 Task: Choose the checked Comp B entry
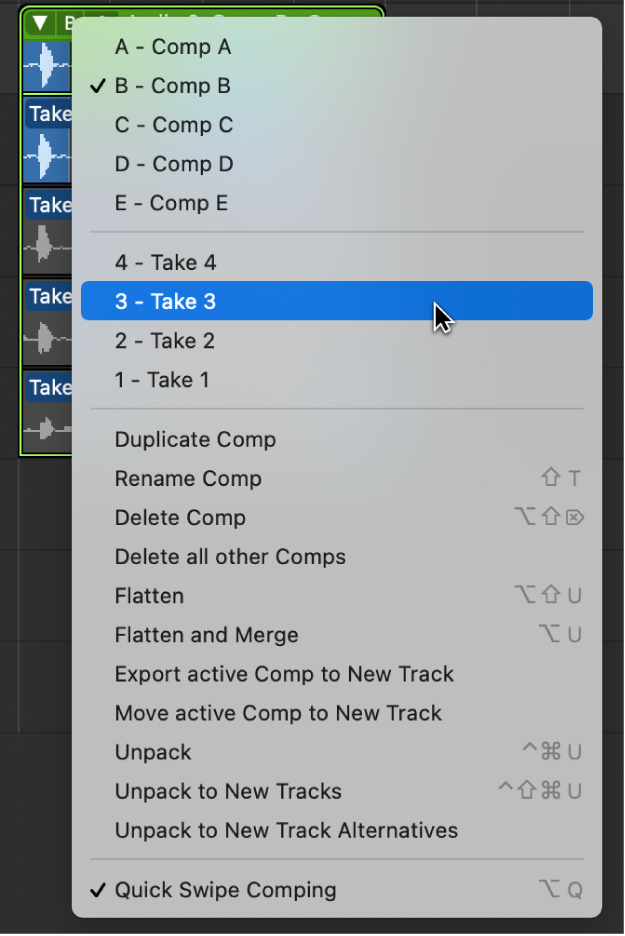(172, 86)
